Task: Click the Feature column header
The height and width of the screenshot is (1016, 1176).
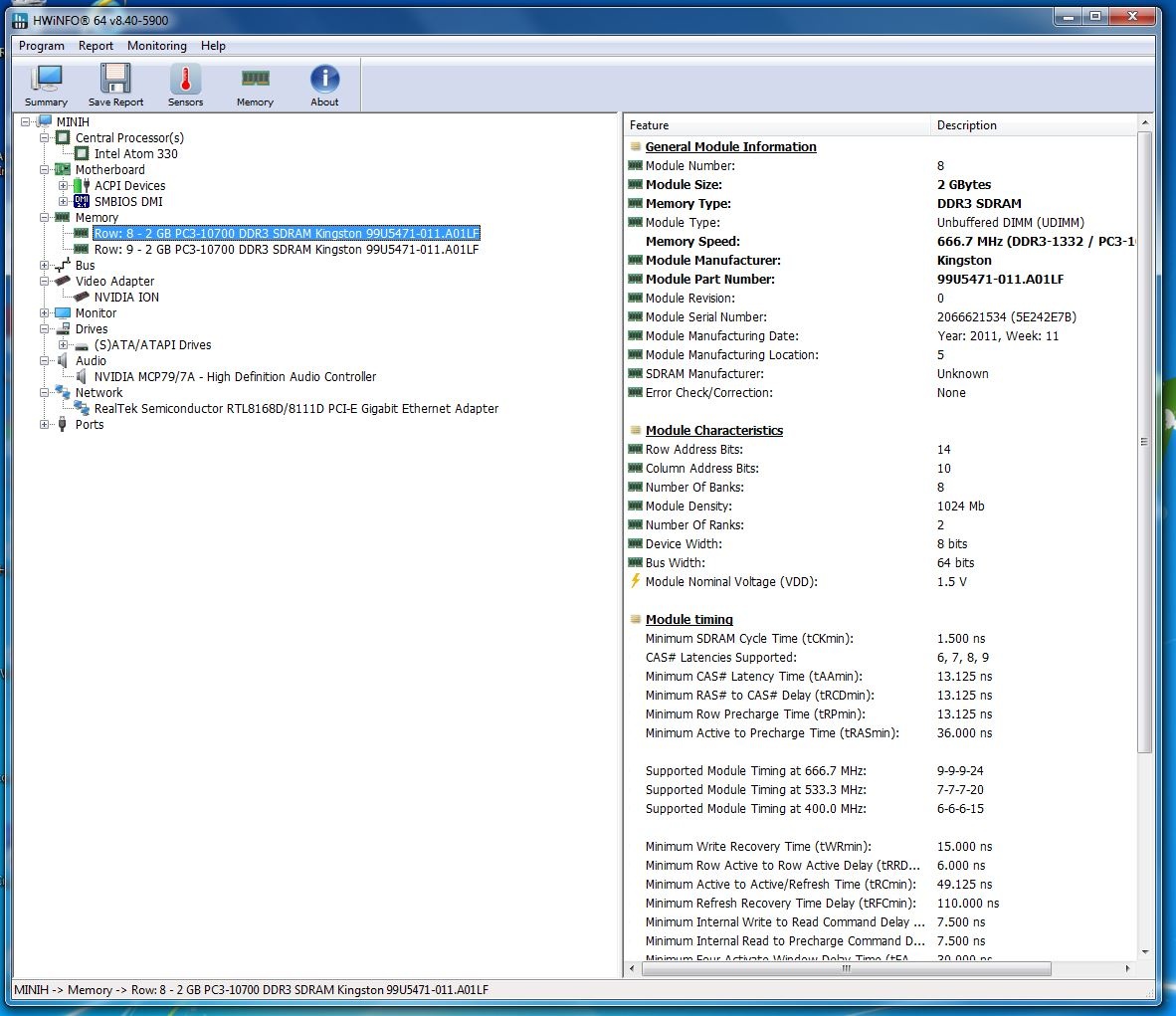Action: pos(777,125)
